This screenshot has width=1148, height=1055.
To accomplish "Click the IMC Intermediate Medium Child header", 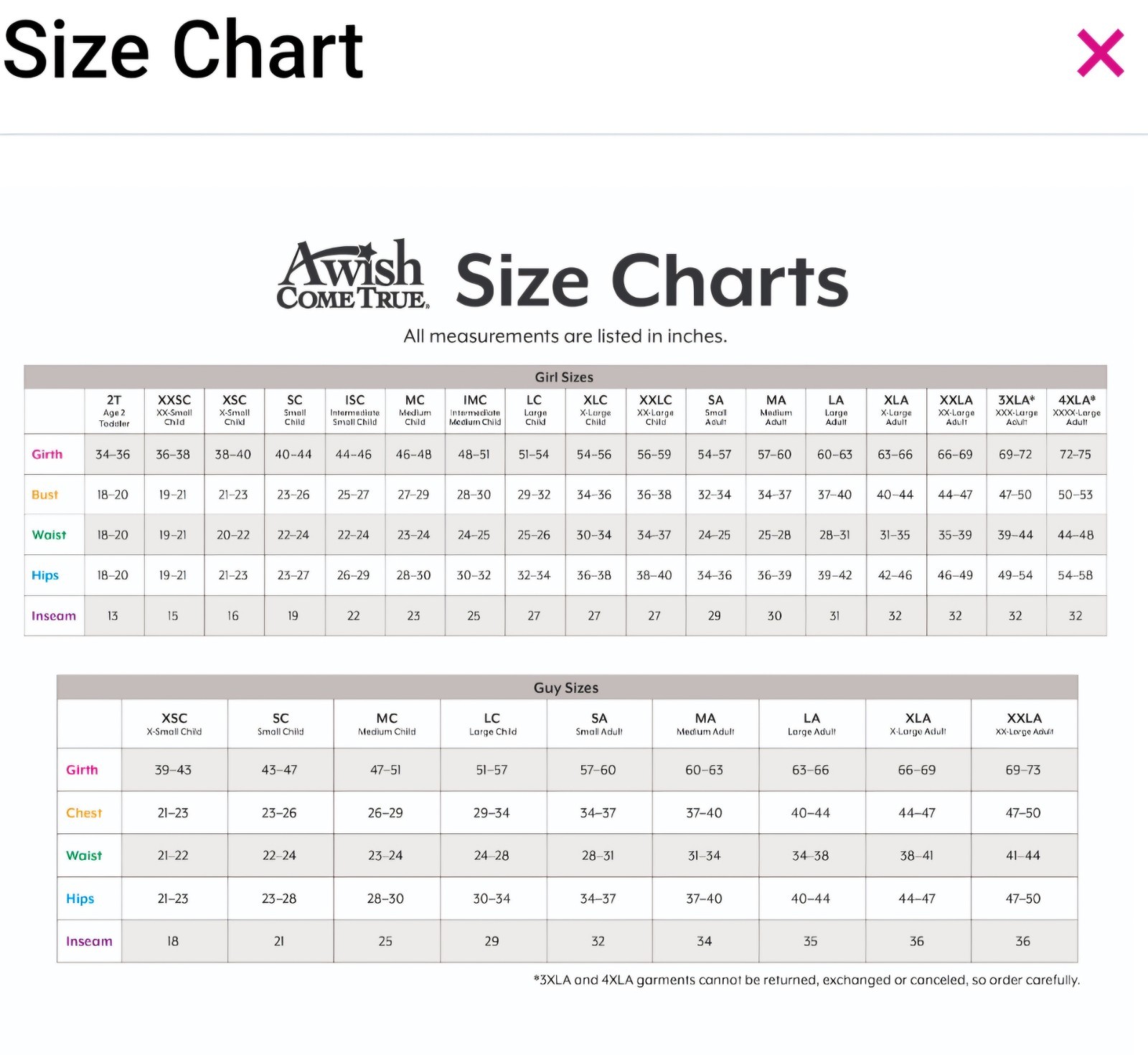I will tap(475, 410).
